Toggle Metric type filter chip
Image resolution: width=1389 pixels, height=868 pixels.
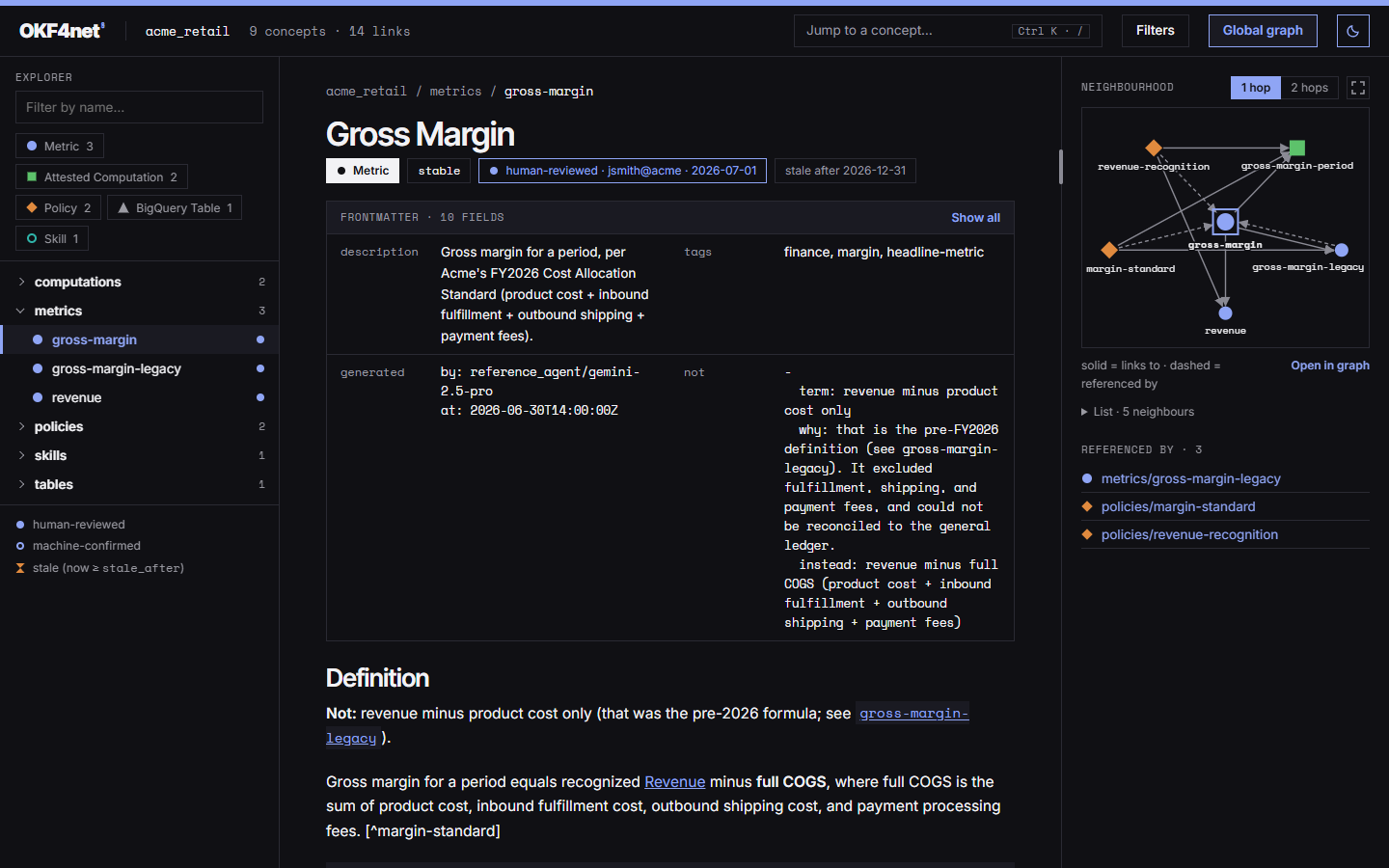60,147
